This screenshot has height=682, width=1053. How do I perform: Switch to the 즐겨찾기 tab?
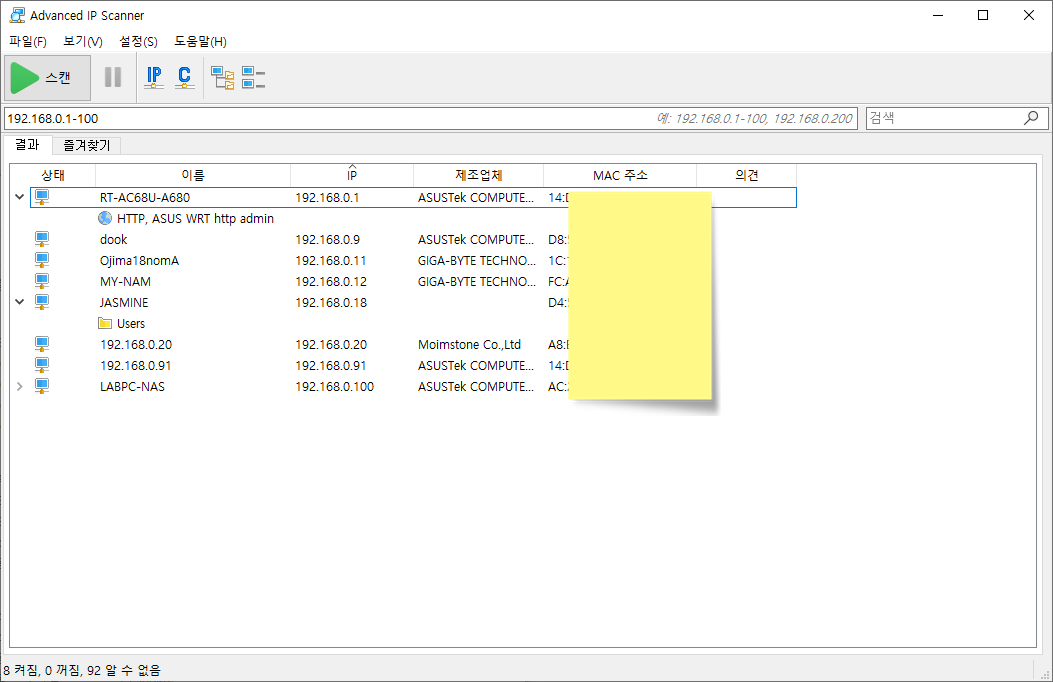87,145
